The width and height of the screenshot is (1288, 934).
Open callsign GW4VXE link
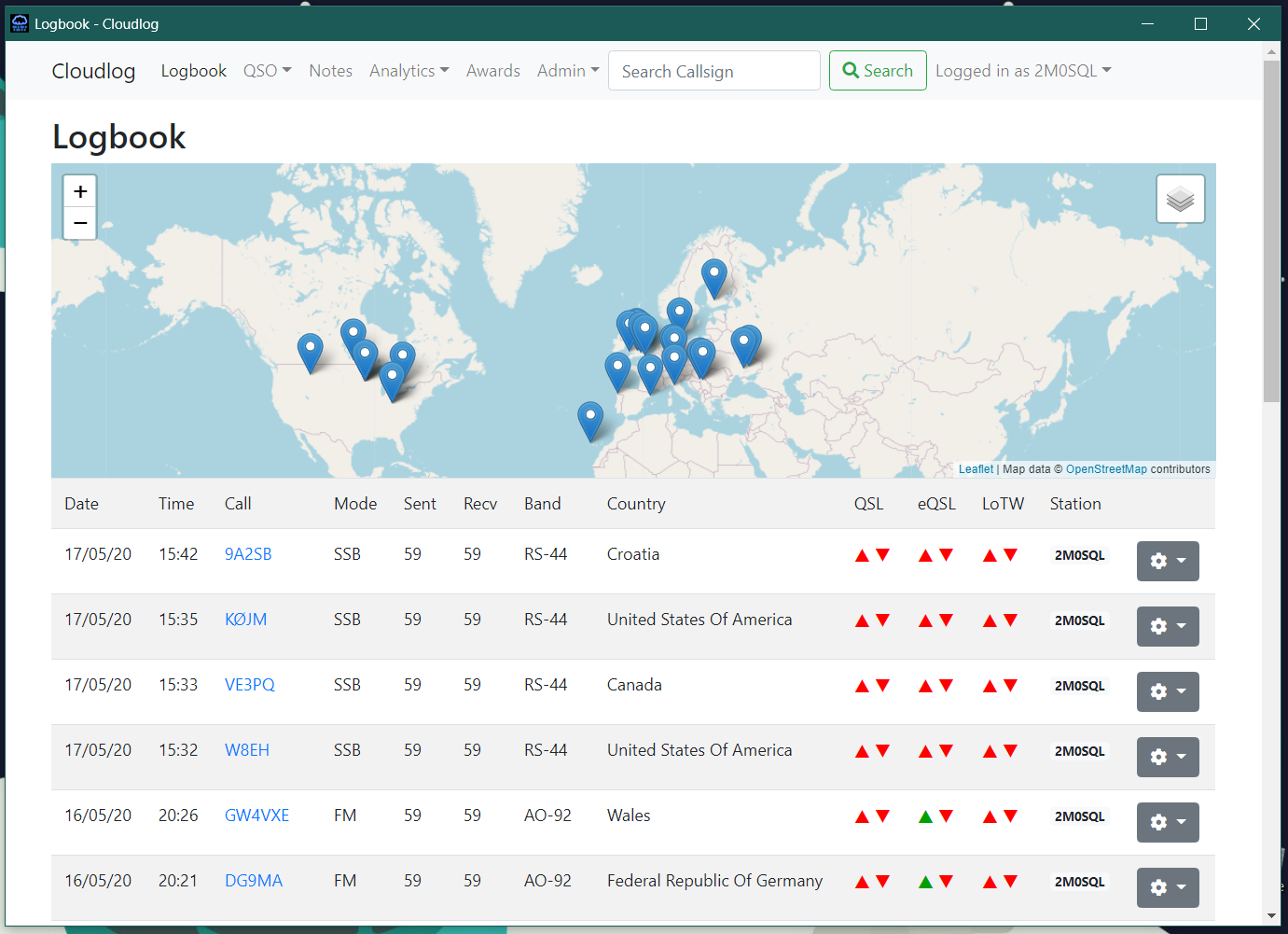[257, 816]
